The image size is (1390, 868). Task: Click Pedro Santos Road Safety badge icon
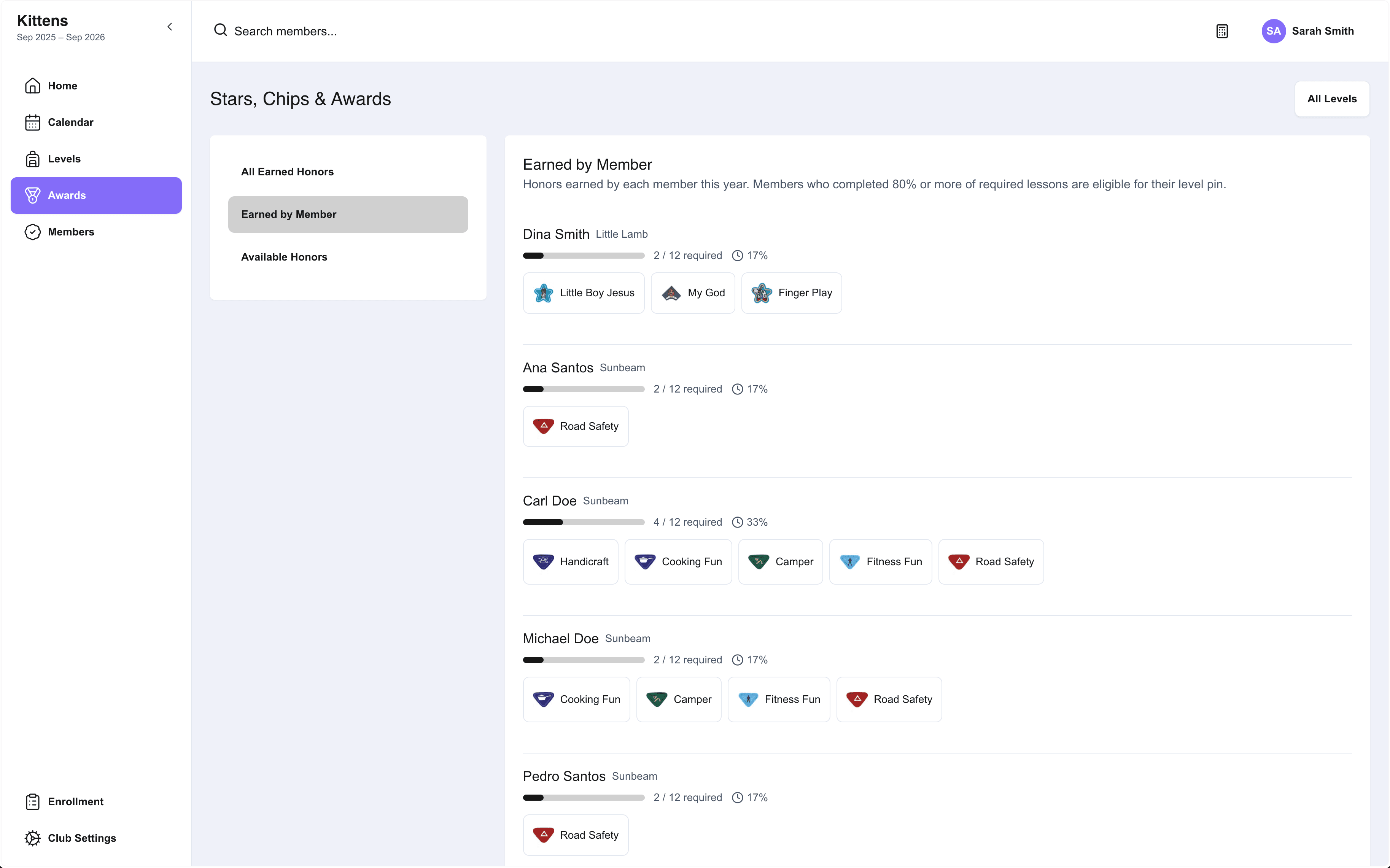click(543, 835)
